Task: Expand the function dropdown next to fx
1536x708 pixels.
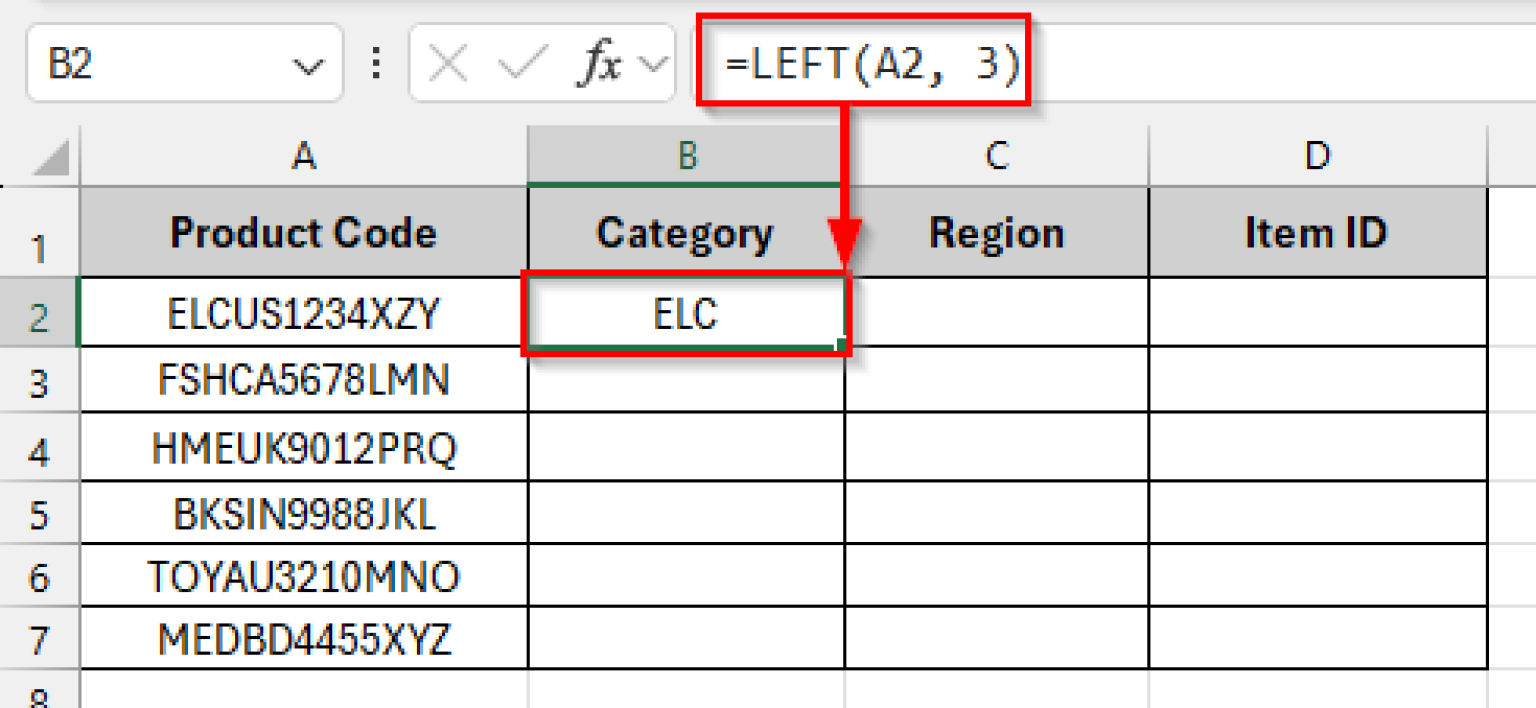Action: [654, 66]
